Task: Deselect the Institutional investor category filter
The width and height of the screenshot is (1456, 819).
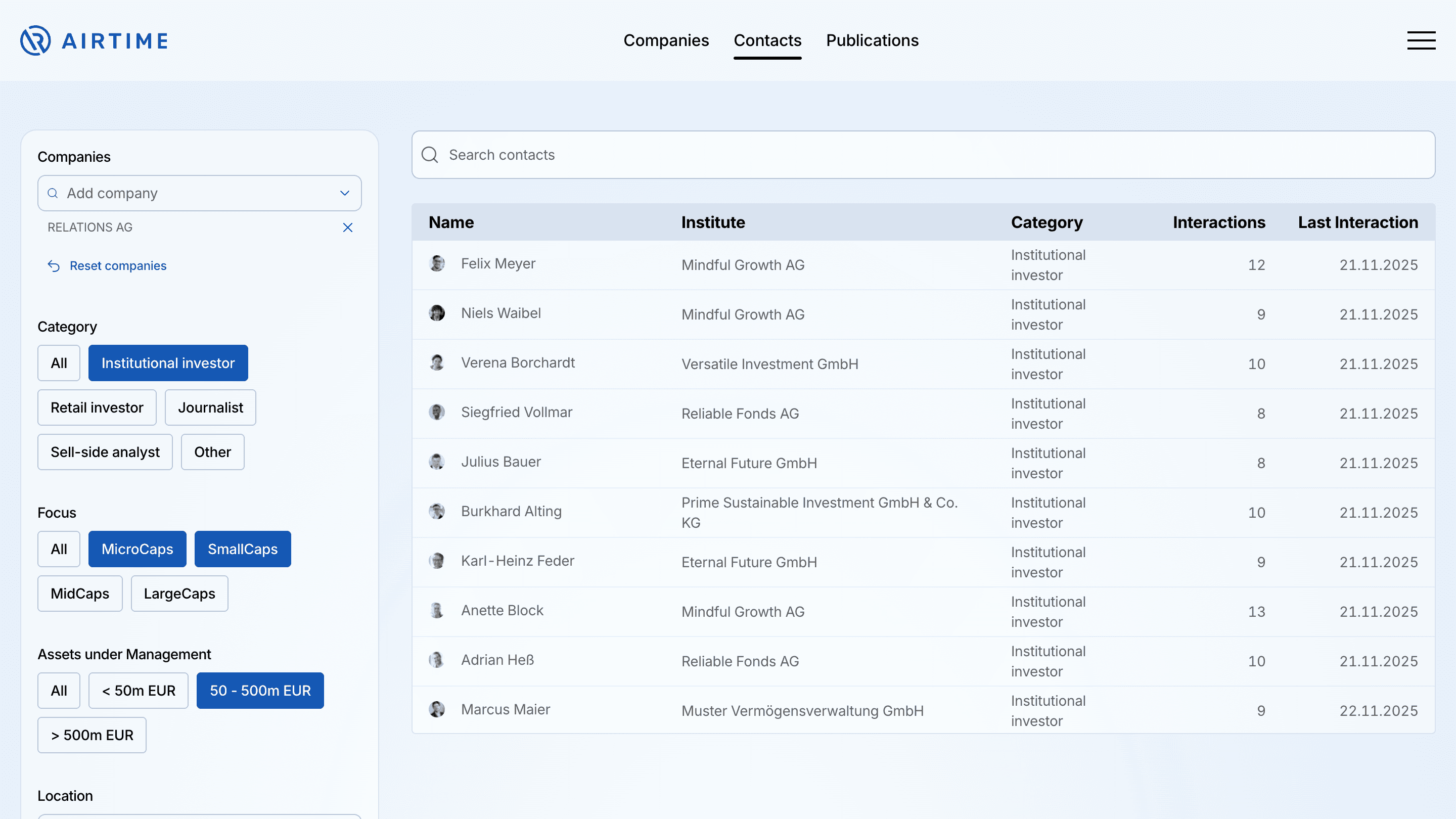Action: (168, 363)
